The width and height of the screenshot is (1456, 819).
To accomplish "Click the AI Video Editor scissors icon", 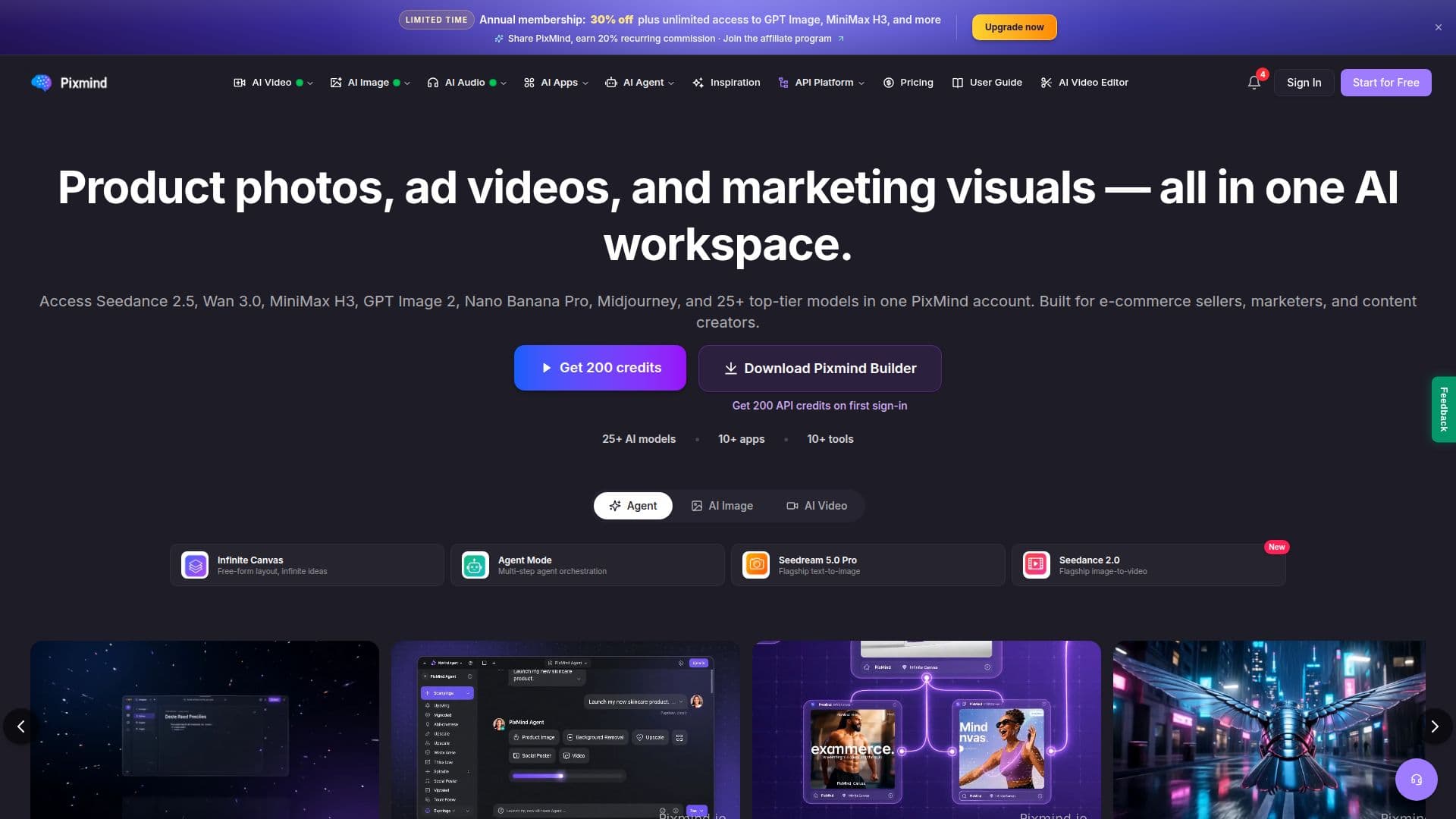I will coord(1046,83).
